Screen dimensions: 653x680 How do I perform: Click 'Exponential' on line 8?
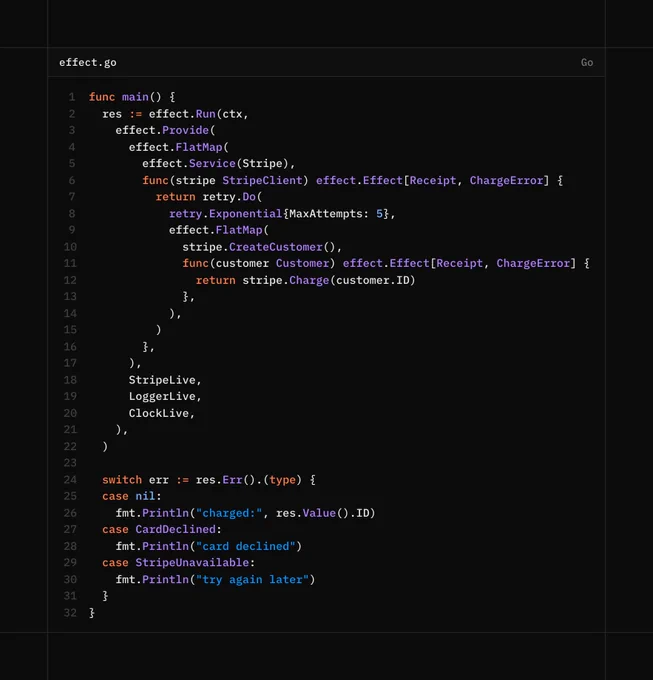tap(245, 214)
